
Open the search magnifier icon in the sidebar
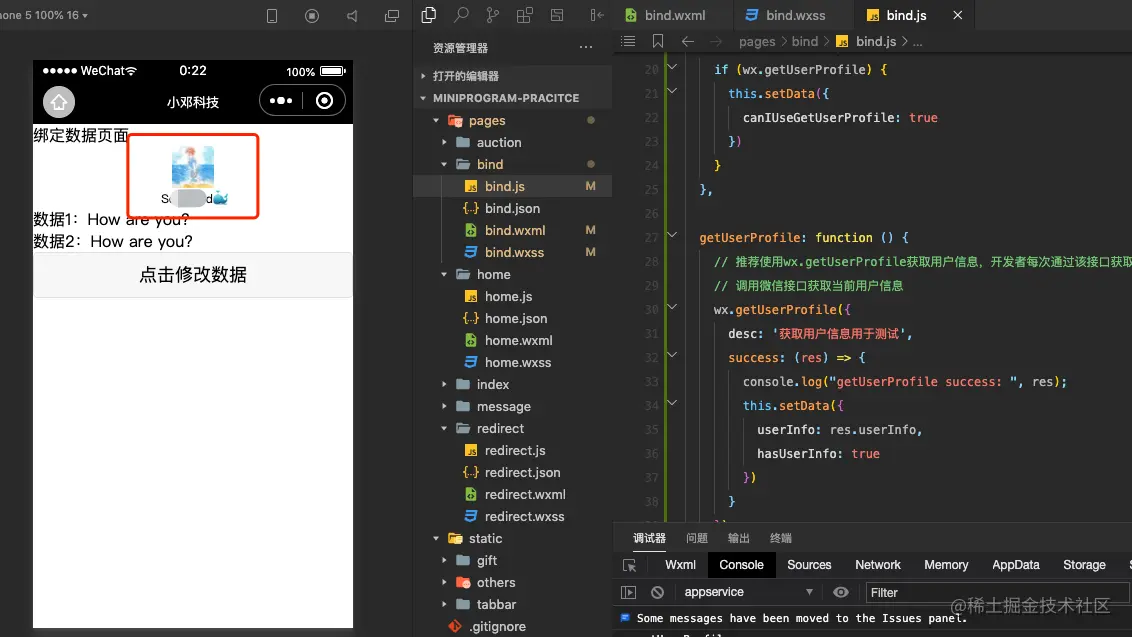(461, 14)
